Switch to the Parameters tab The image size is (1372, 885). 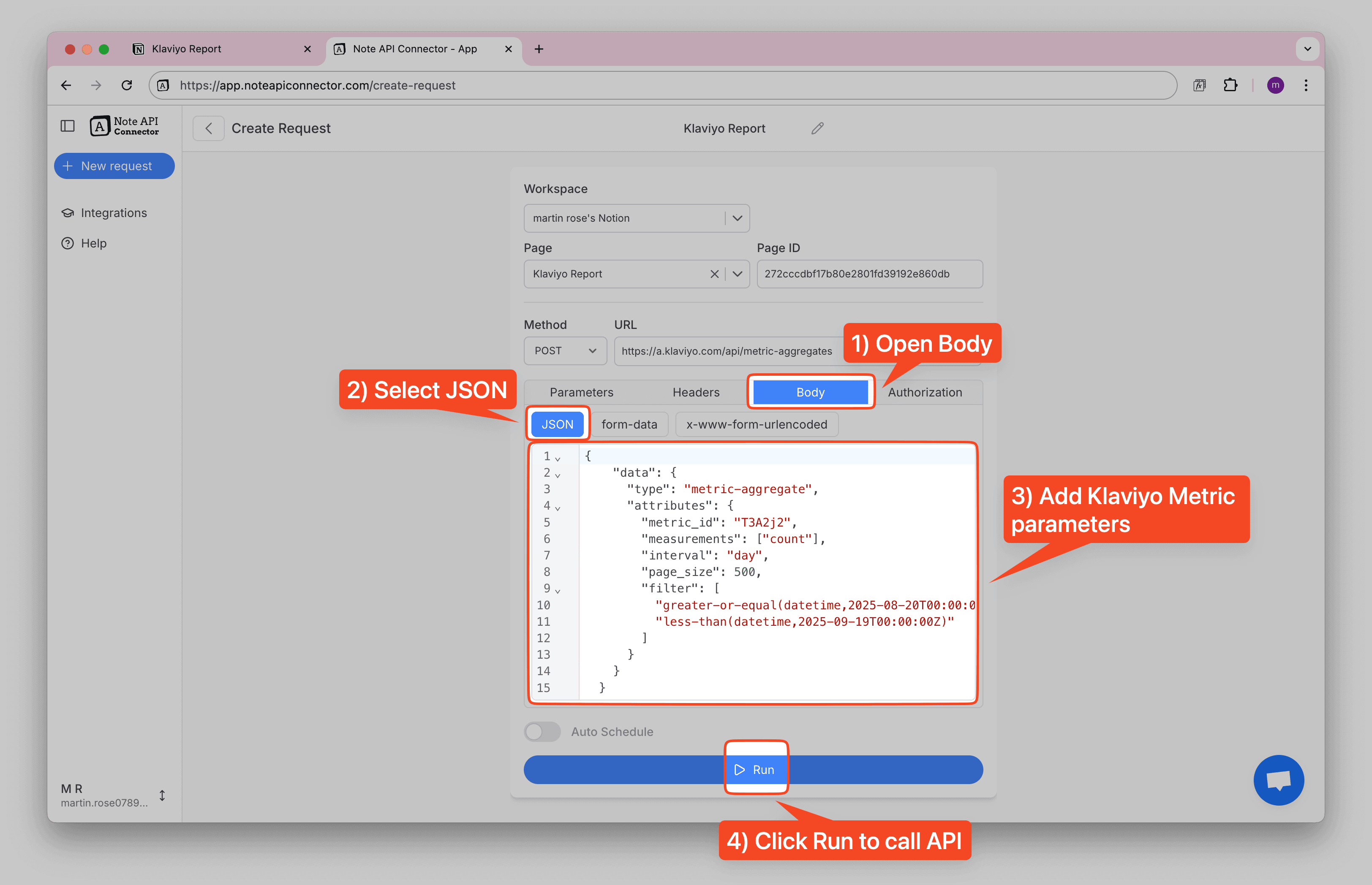coord(581,392)
